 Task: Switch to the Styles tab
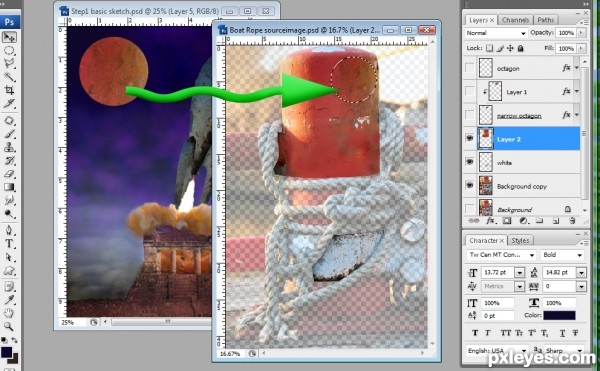click(520, 241)
